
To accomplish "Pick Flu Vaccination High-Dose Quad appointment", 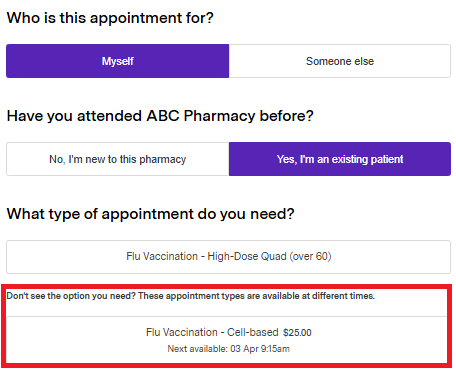I will click(x=228, y=257).
